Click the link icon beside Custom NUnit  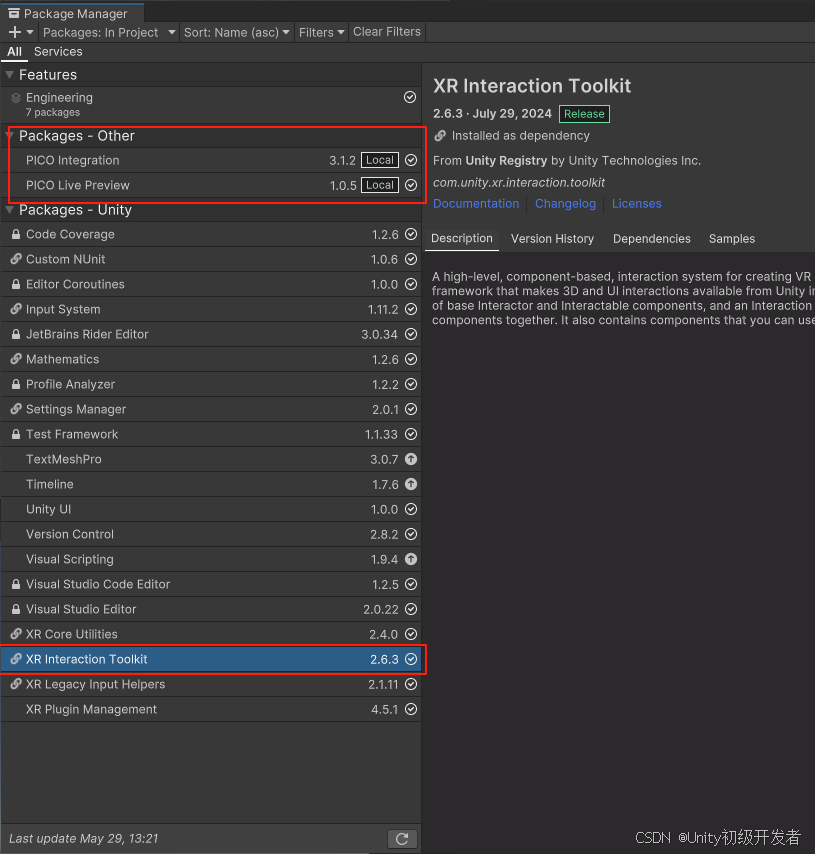(16, 259)
